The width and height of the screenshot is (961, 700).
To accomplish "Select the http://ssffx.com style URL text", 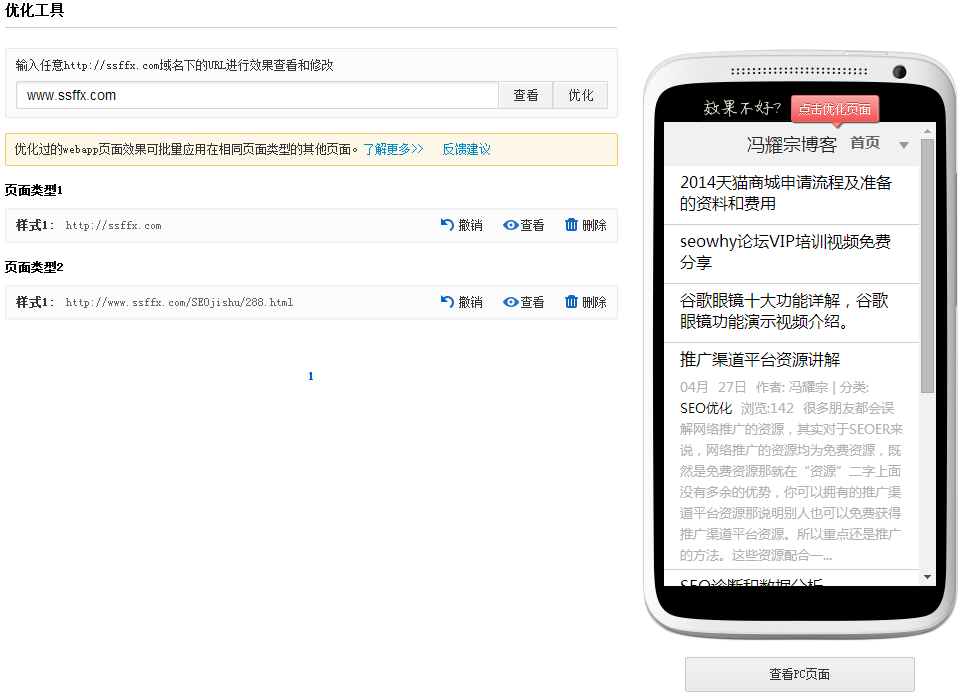I will pyautogui.click(x=113, y=226).
